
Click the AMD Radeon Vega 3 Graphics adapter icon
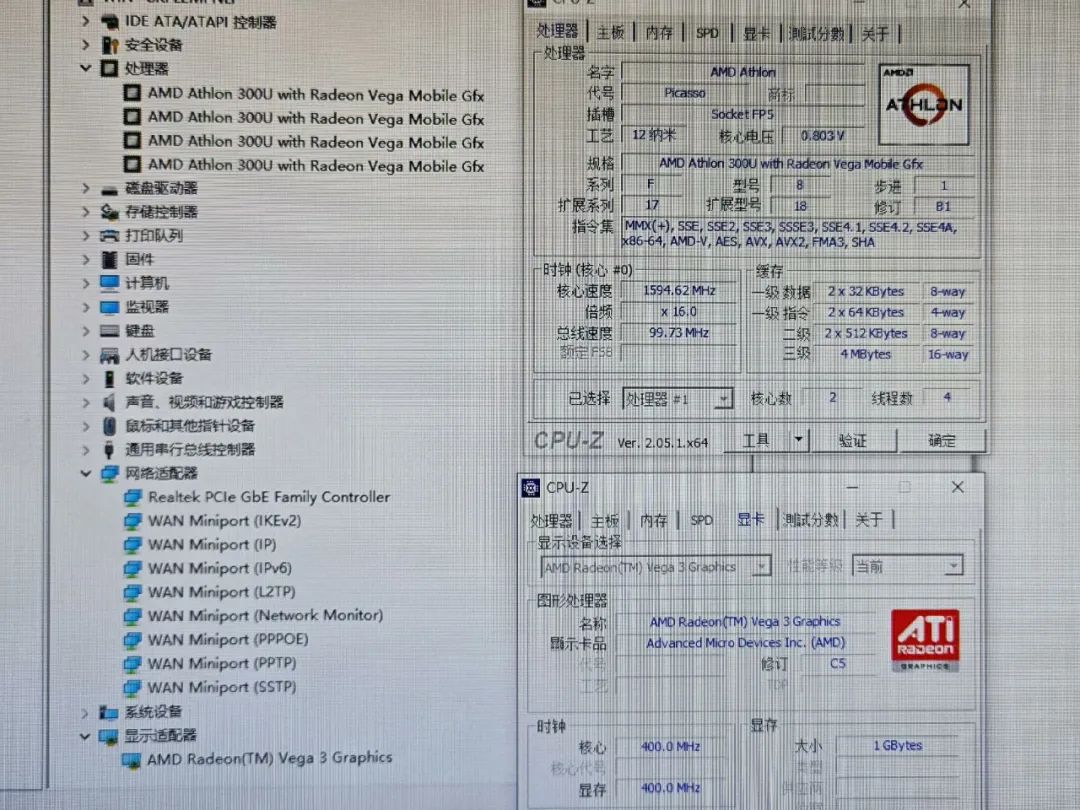tap(131, 760)
